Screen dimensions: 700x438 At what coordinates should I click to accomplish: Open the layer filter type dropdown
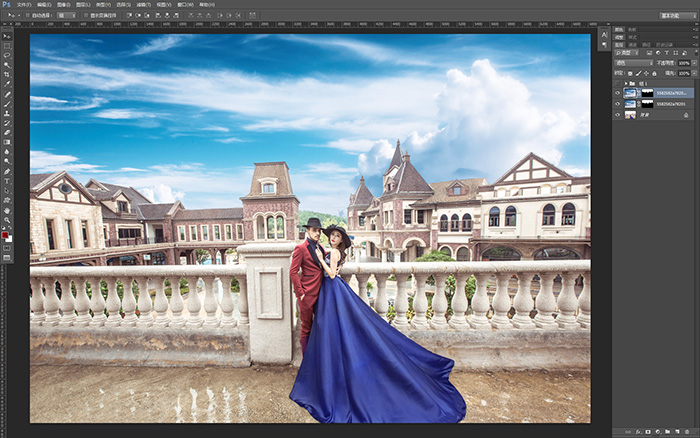[627, 53]
